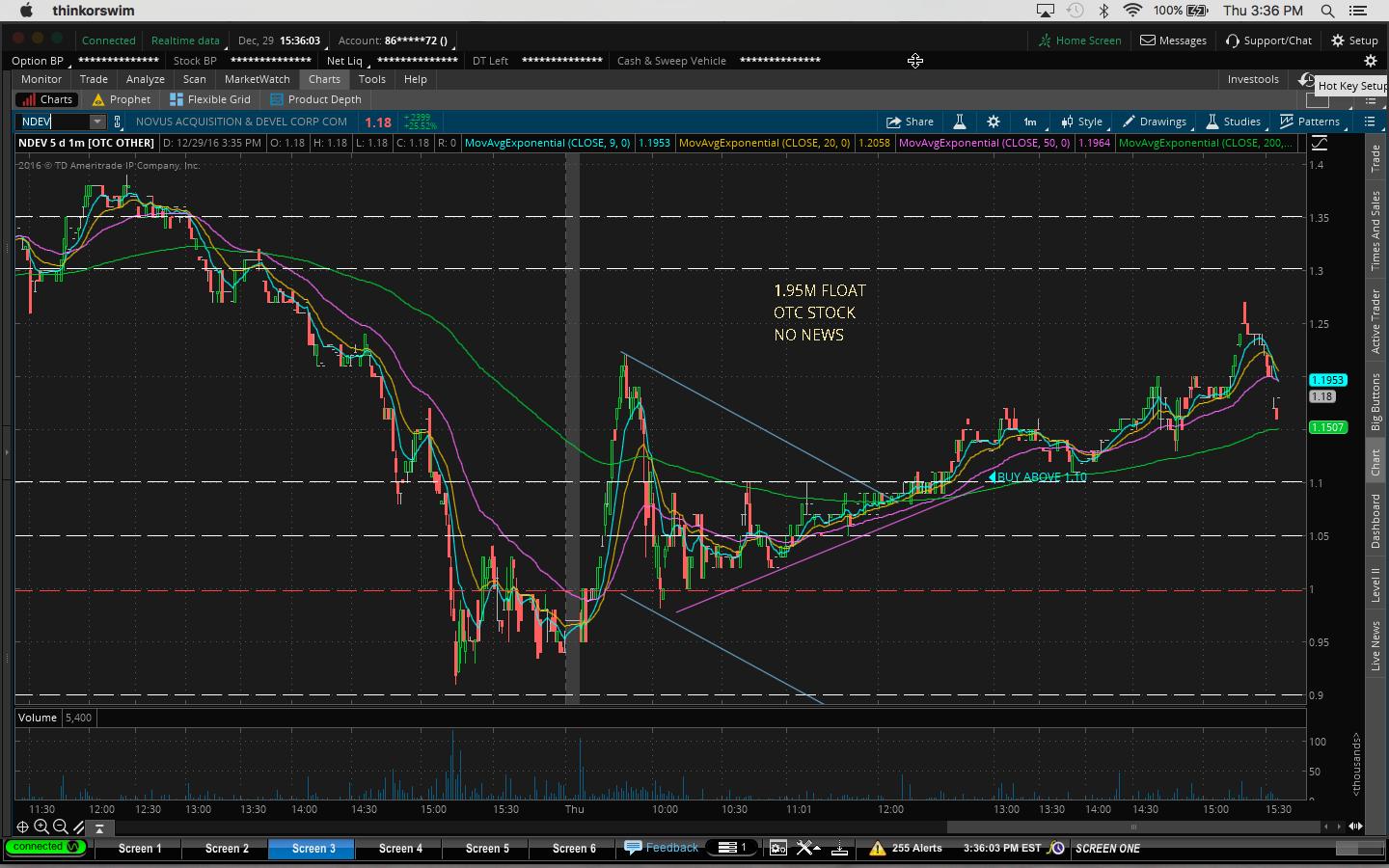Toggle the Times And Sales side panel
Screen dimensions: 1389x868
point(1375,231)
